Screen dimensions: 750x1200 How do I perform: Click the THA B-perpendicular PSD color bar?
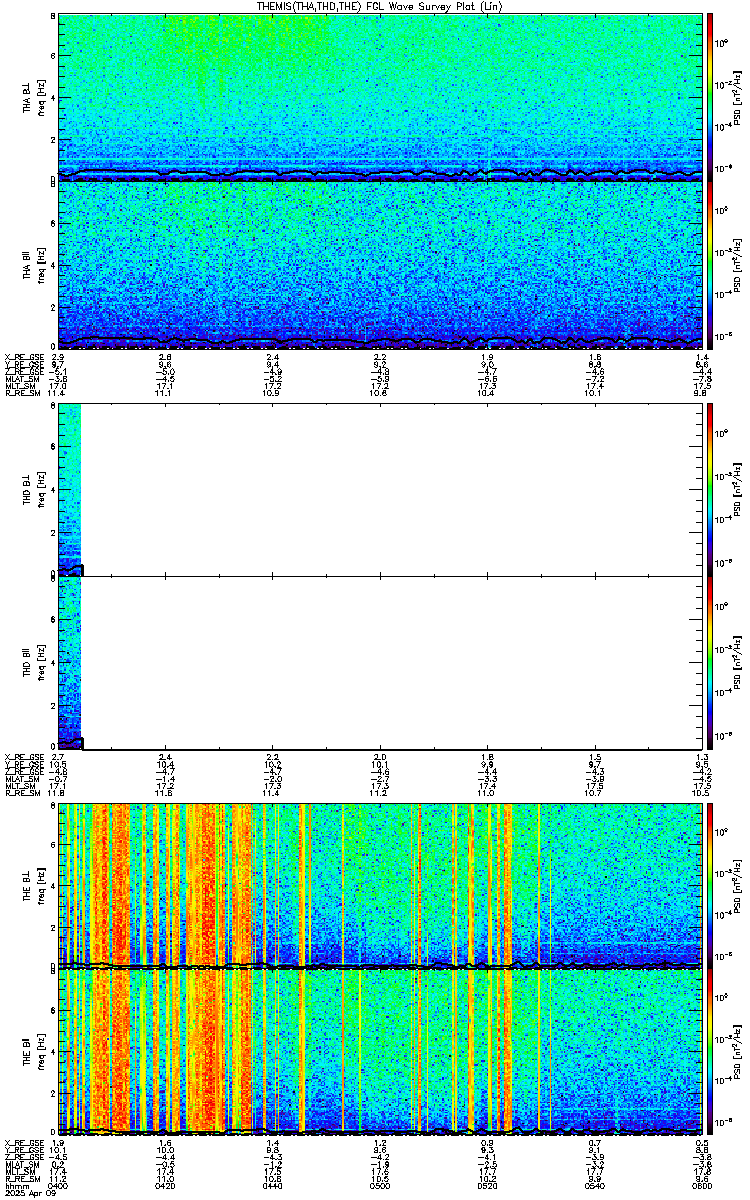[x=711, y=98]
